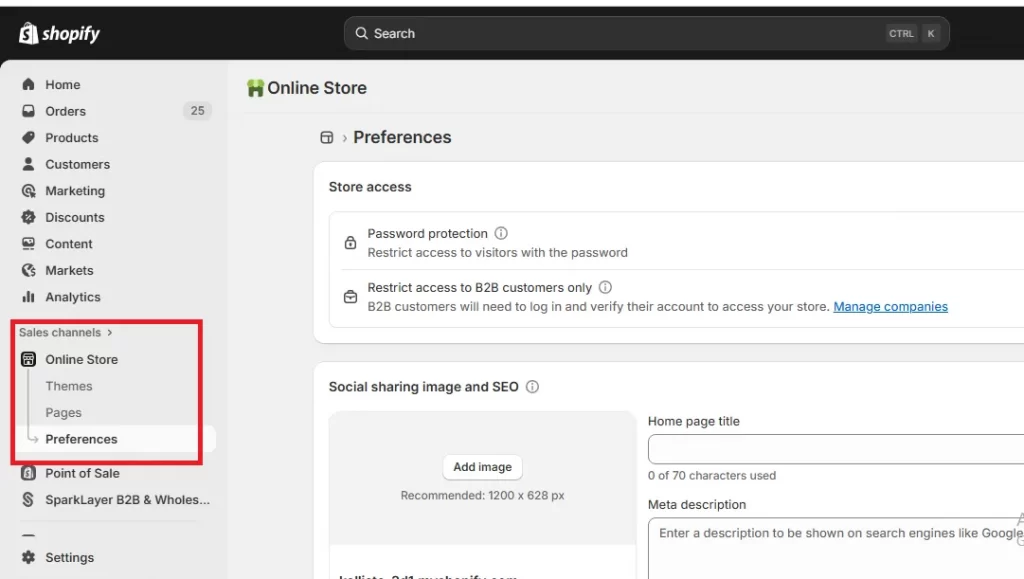The height and width of the screenshot is (579, 1024).
Task: Click the Social sharing image and SEO info icon
Action: (533, 386)
